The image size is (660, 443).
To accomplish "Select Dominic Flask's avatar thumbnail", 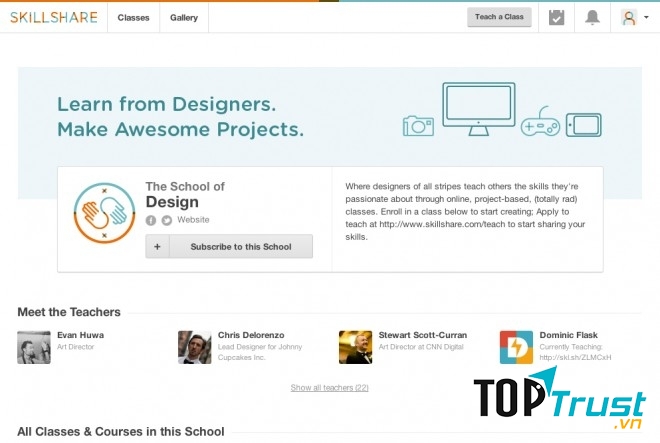I will click(516, 347).
